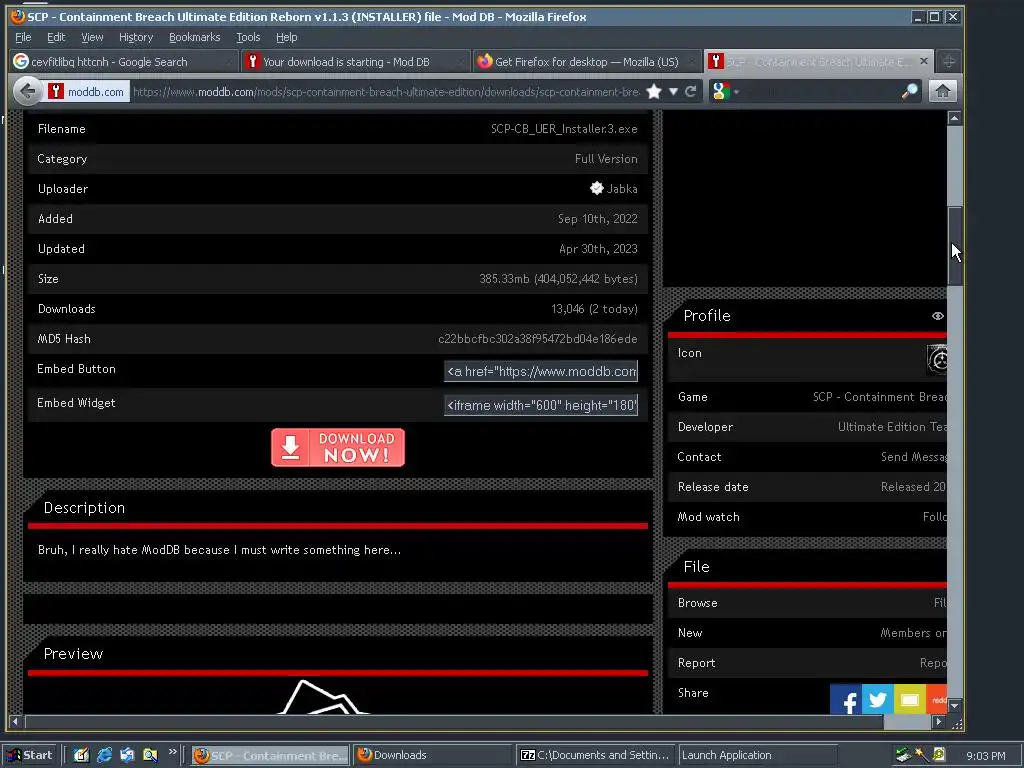This screenshot has height=768, width=1024.
Task: Click the 9:03 PM clock
Action: tap(985, 756)
